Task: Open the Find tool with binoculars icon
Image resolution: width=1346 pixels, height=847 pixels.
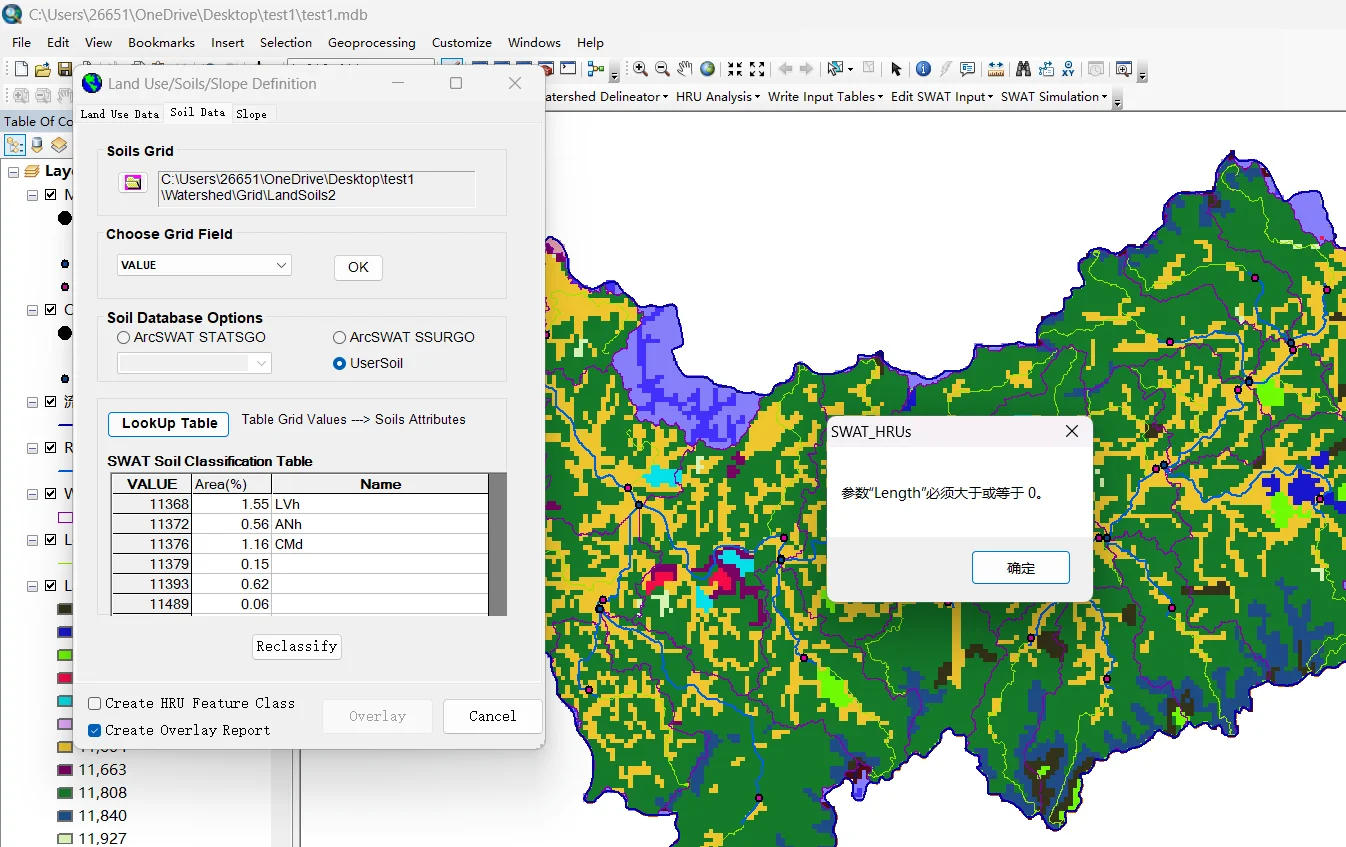Action: click(x=1023, y=68)
